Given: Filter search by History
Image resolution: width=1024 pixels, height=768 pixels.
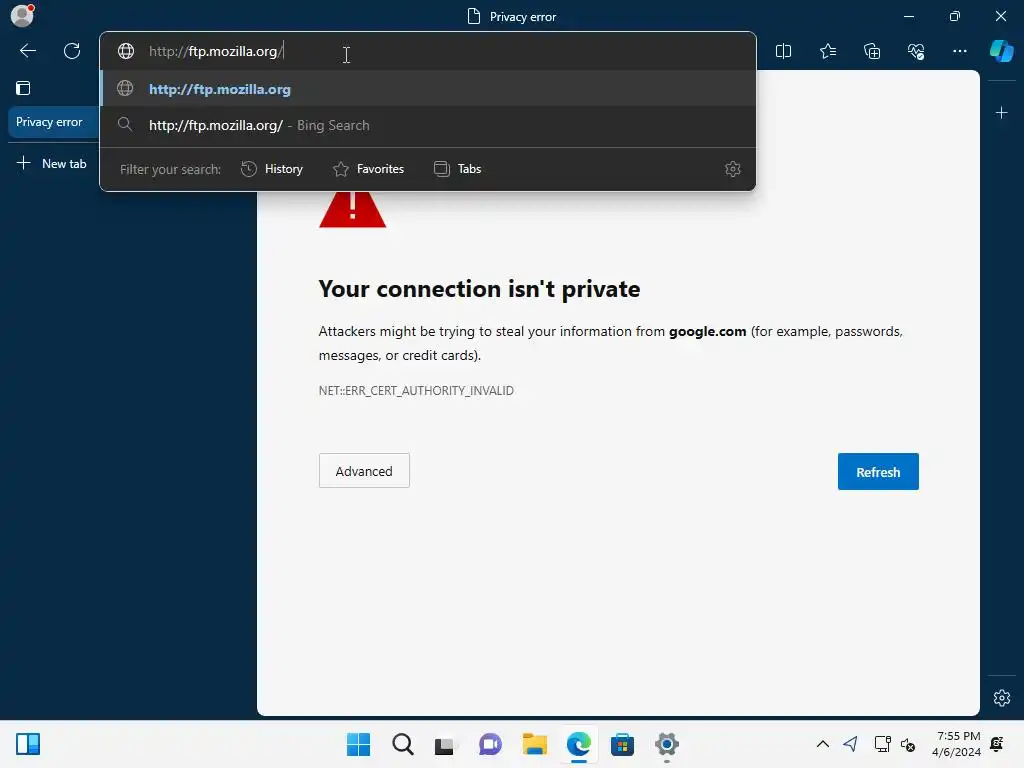Looking at the screenshot, I should [x=272, y=169].
